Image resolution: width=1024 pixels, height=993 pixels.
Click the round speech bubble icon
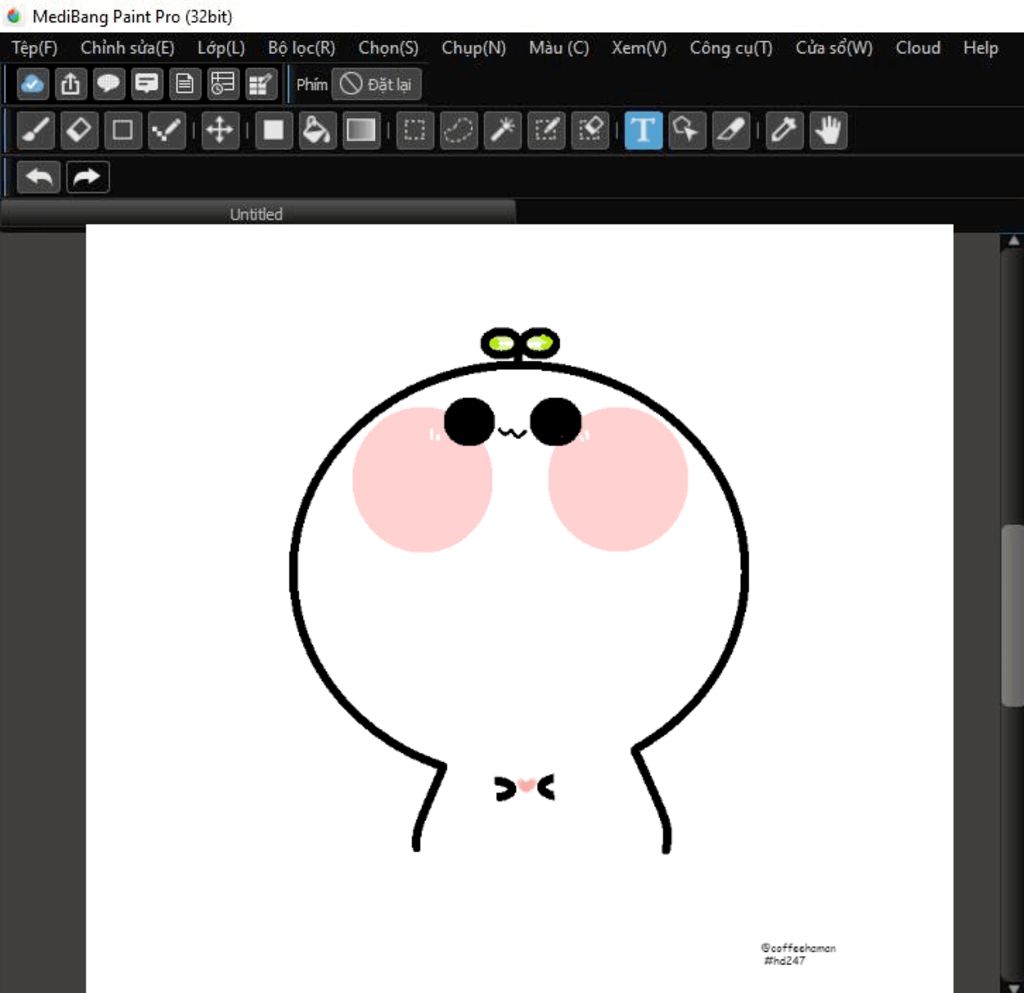coord(108,84)
